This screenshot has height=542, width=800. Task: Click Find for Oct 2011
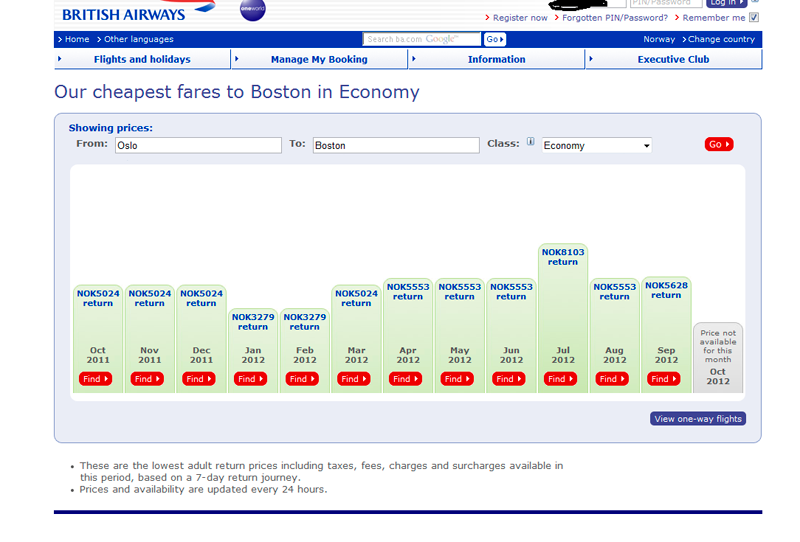tap(95, 379)
